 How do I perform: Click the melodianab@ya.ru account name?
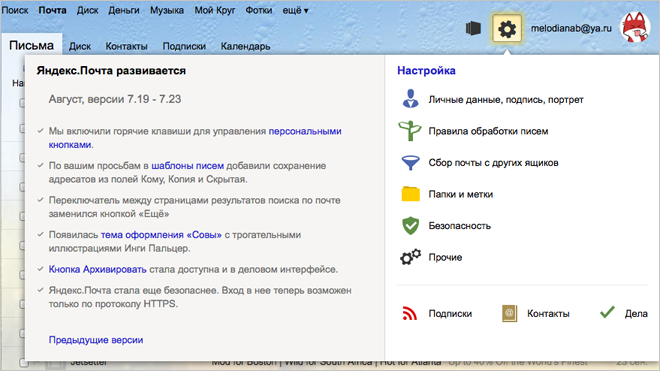(x=571, y=28)
